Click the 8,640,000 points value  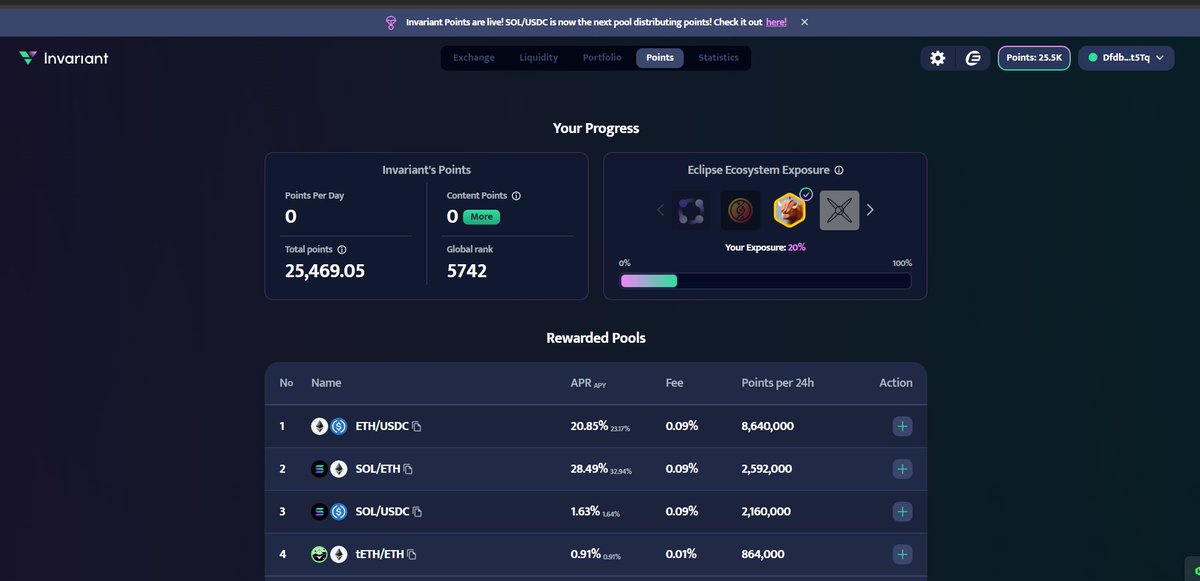768,427
